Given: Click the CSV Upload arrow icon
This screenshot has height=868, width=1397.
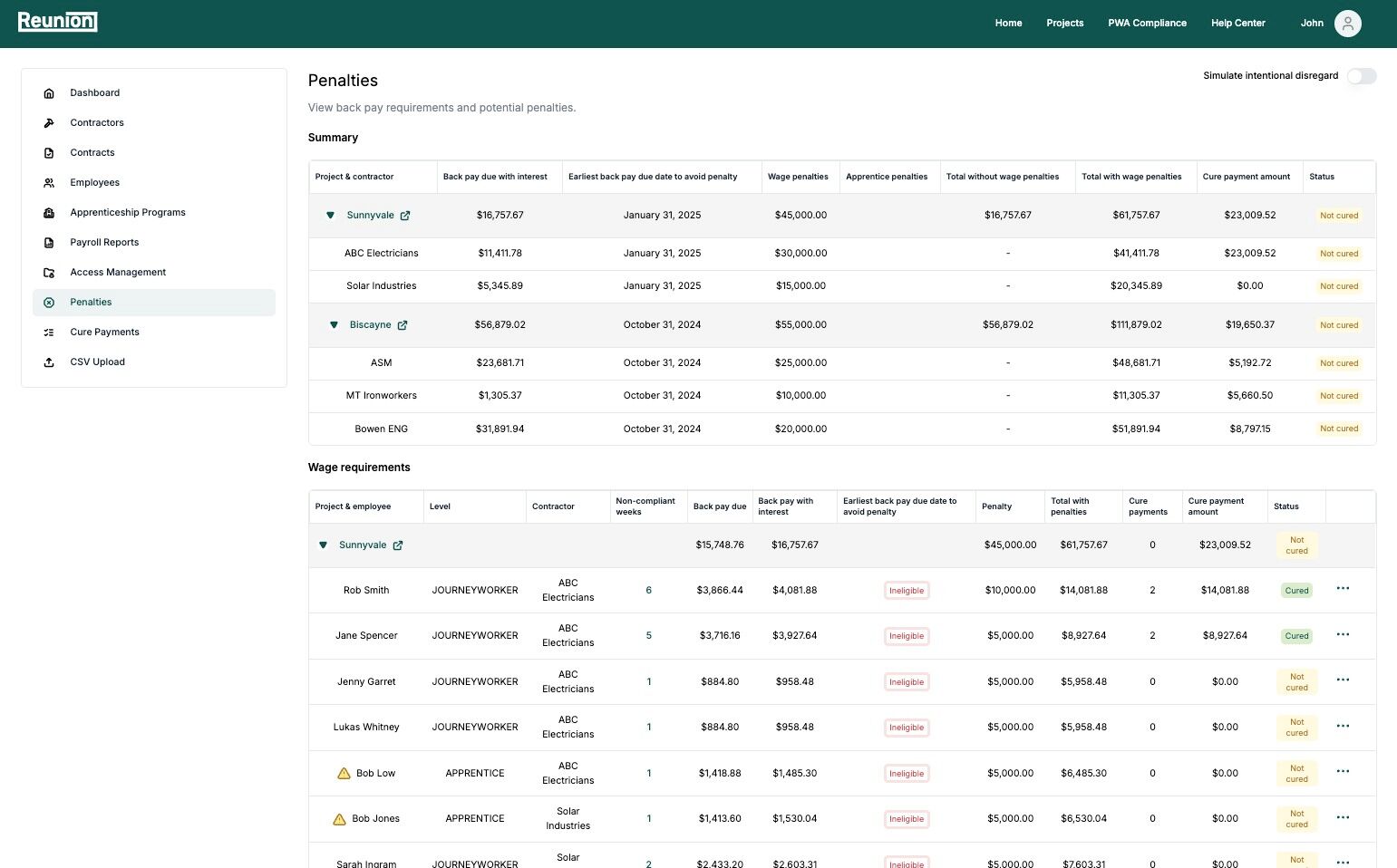Looking at the screenshot, I should click(x=49, y=362).
